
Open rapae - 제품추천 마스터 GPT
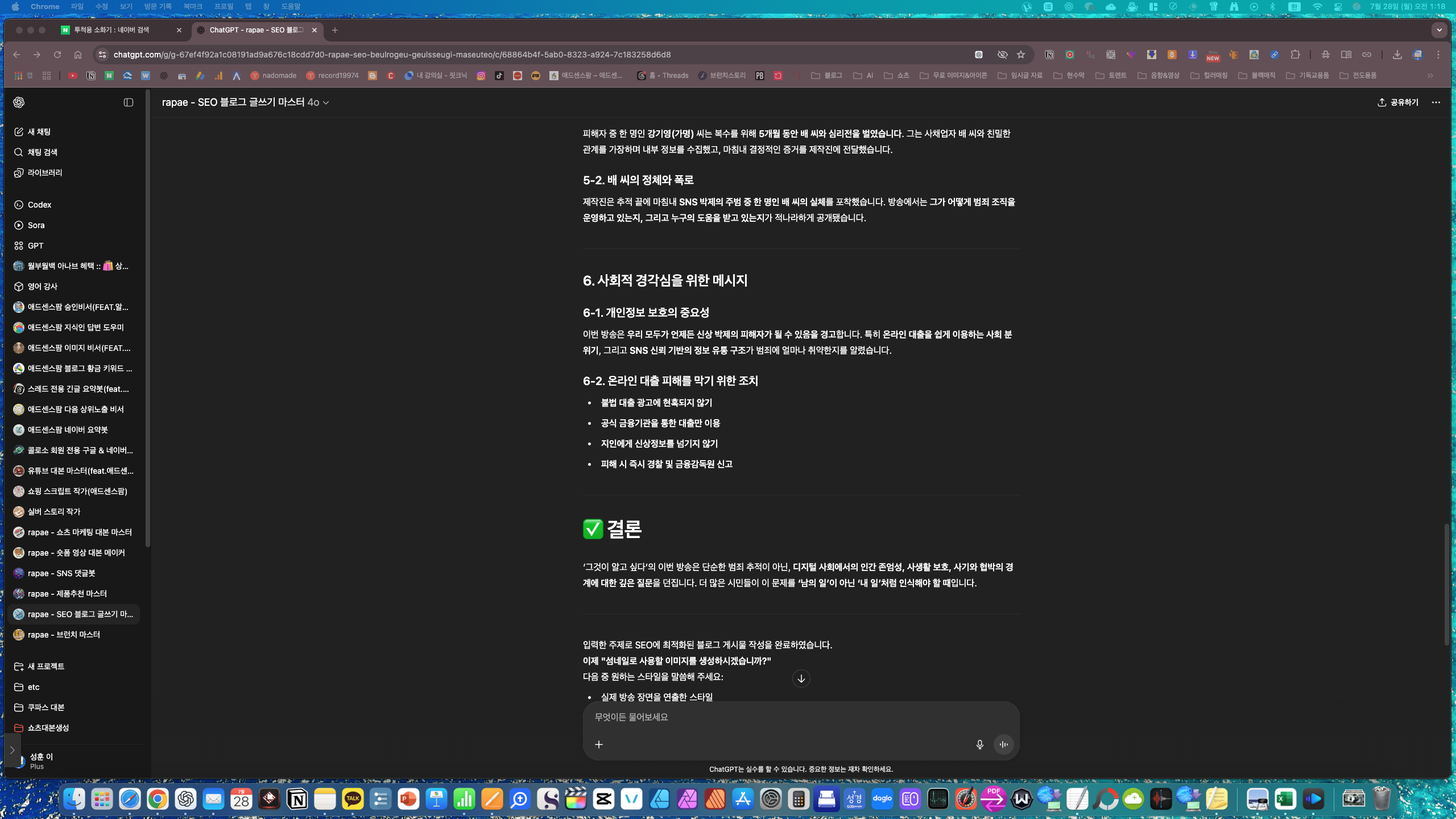click(74, 594)
